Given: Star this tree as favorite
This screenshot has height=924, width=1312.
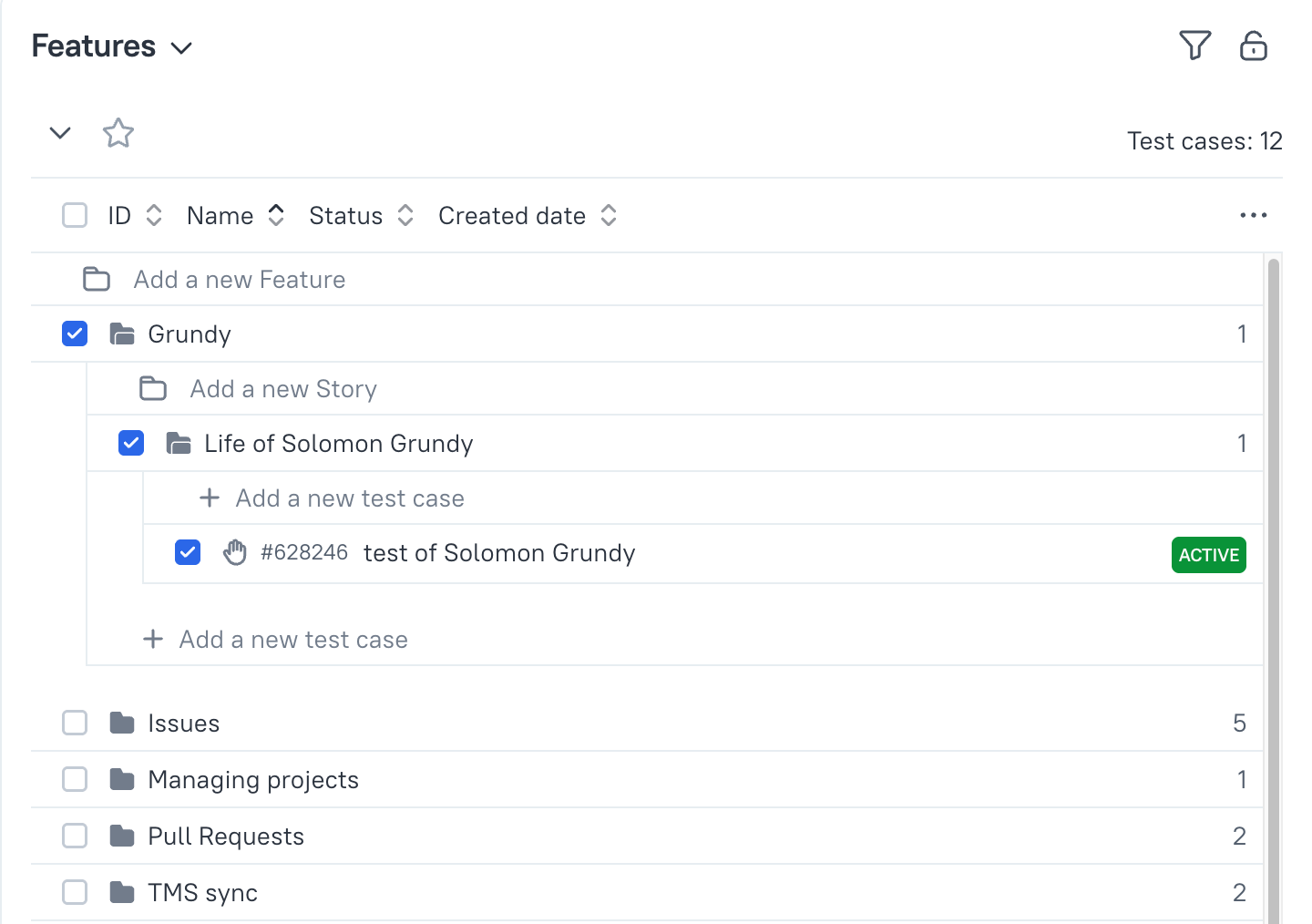Looking at the screenshot, I should [118, 133].
